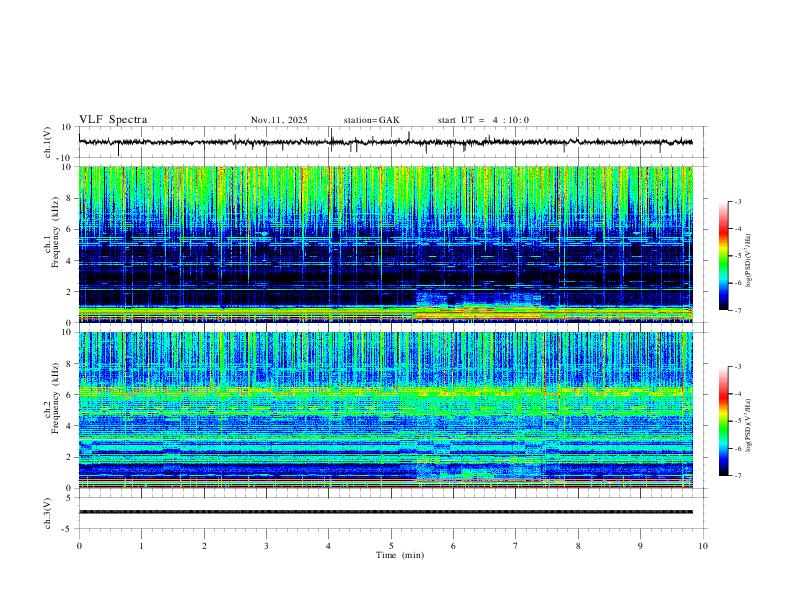This screenshot has height=612, width=792.
Task: Click '-7' on the ch.2 color scale
Action: pos(737,476)
